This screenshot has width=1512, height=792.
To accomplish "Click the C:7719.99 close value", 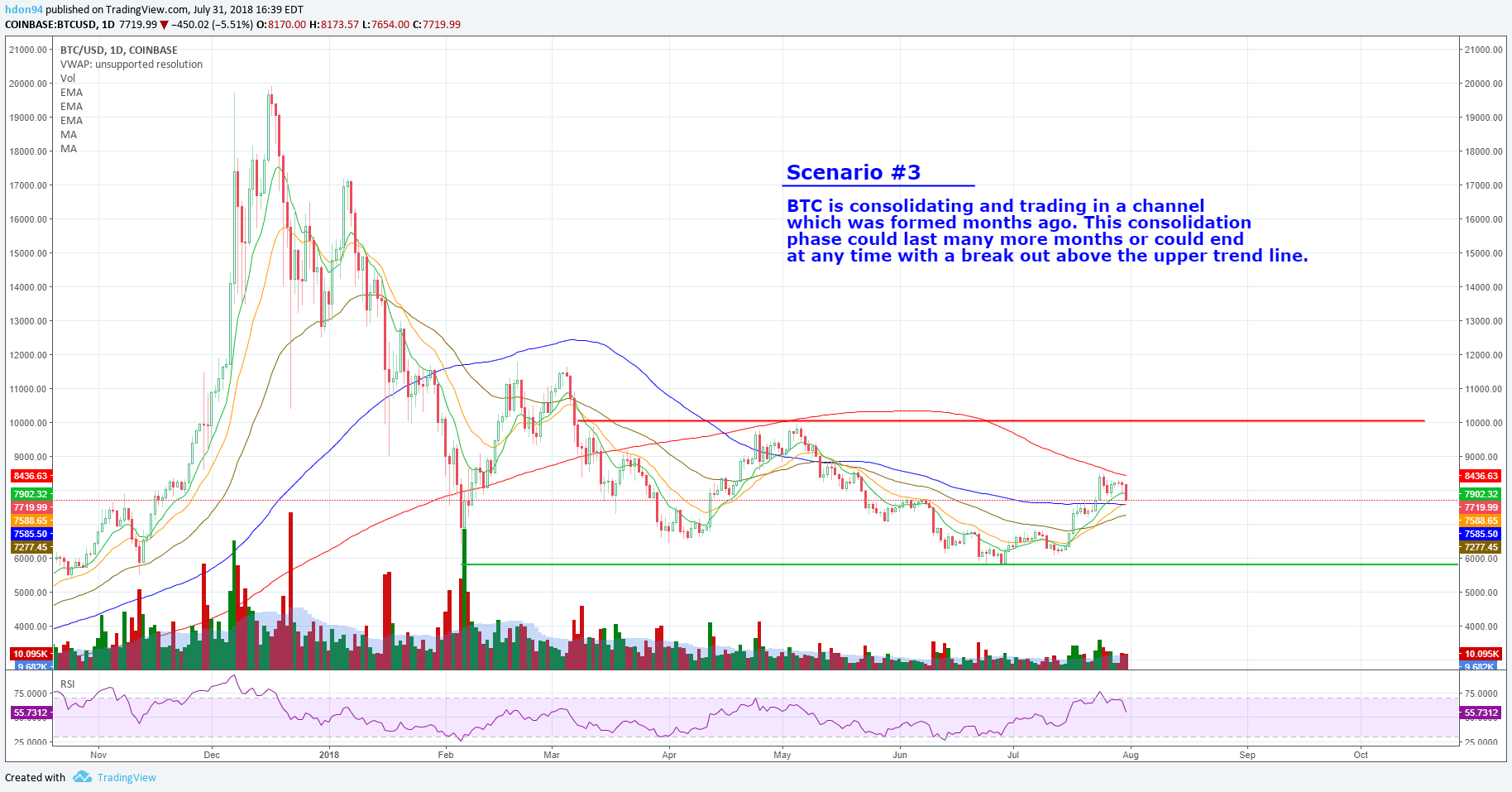I will (437, 25).
